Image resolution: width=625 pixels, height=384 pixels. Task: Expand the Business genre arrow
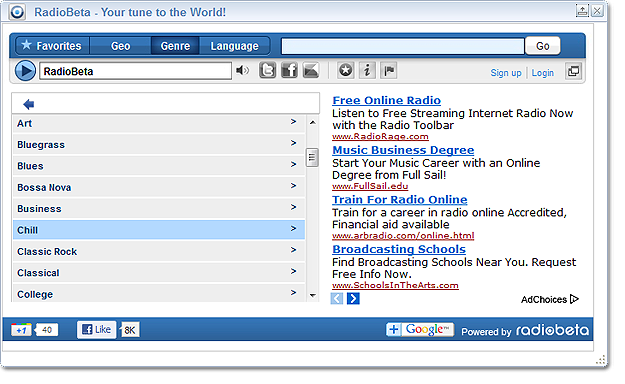point(293,207)
